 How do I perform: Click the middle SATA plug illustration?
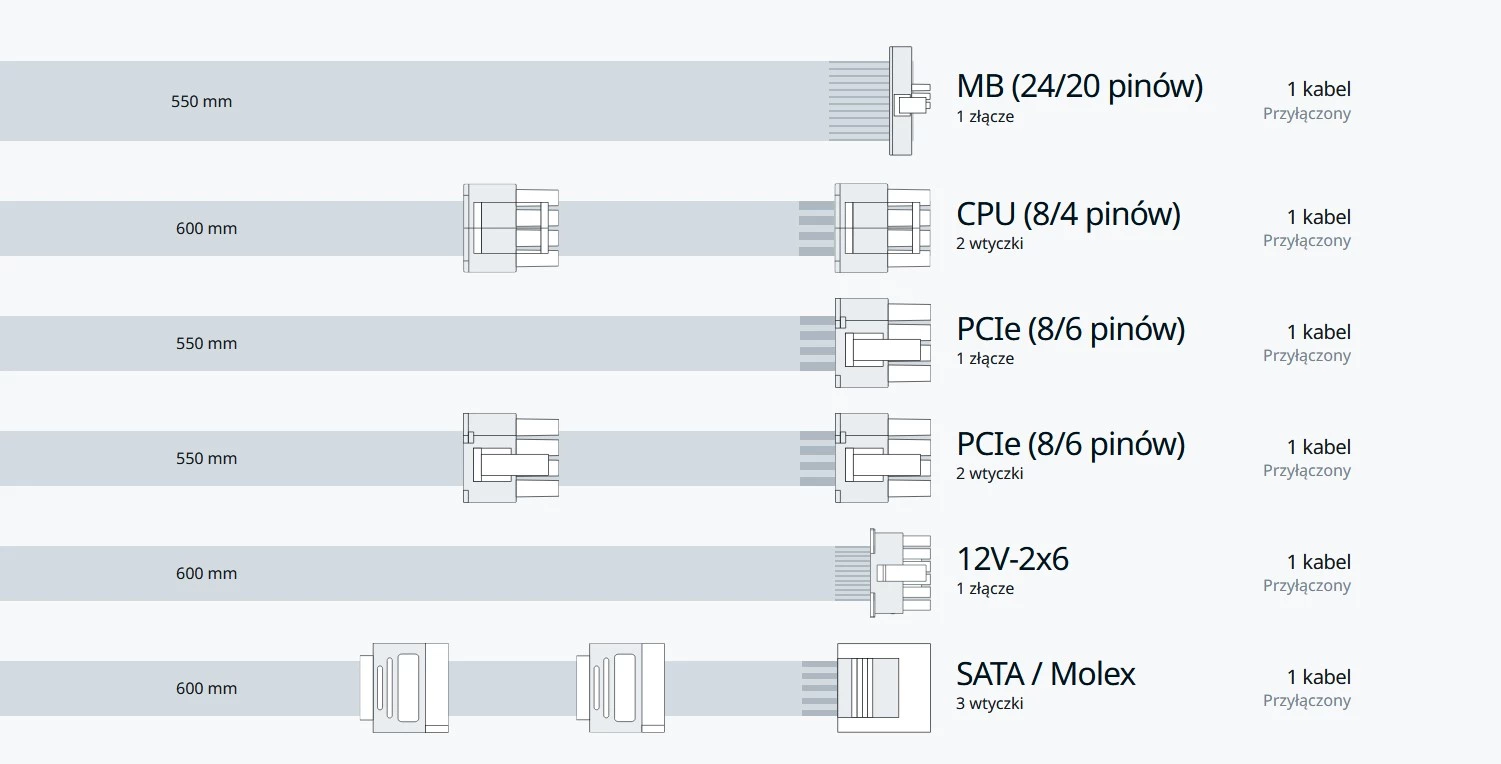tap(620, 688)
